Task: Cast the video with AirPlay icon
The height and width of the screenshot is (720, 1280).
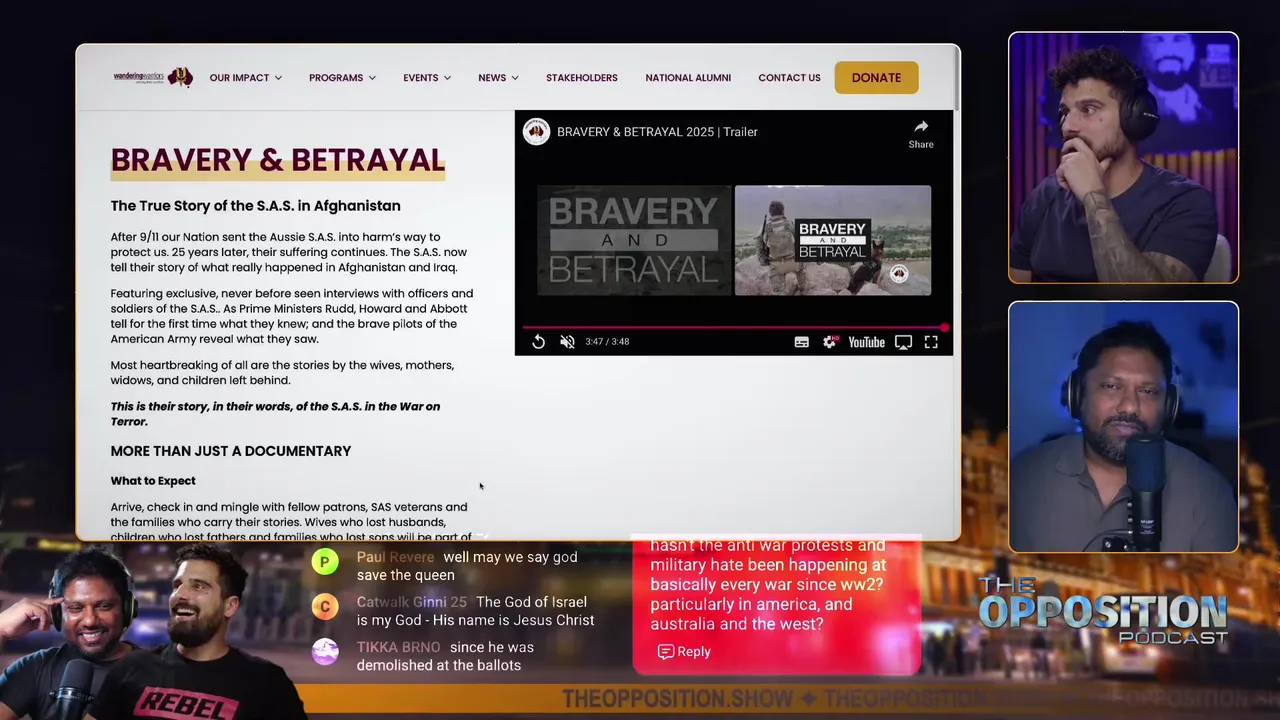Action: (x=903, y=342)
